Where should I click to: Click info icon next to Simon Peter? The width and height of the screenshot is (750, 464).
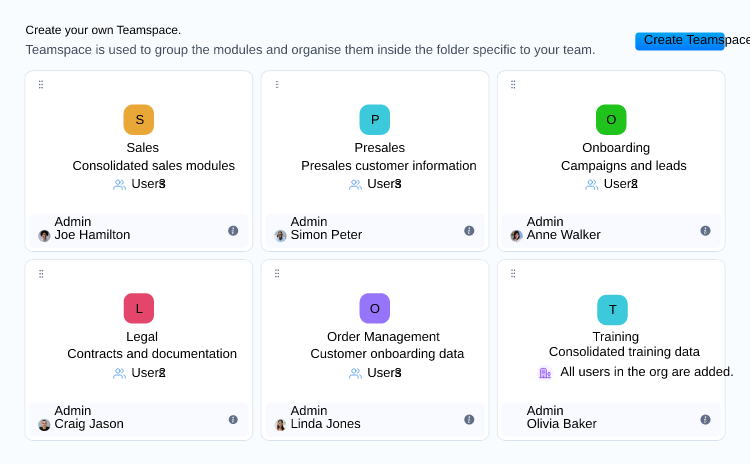pos(469,231)
